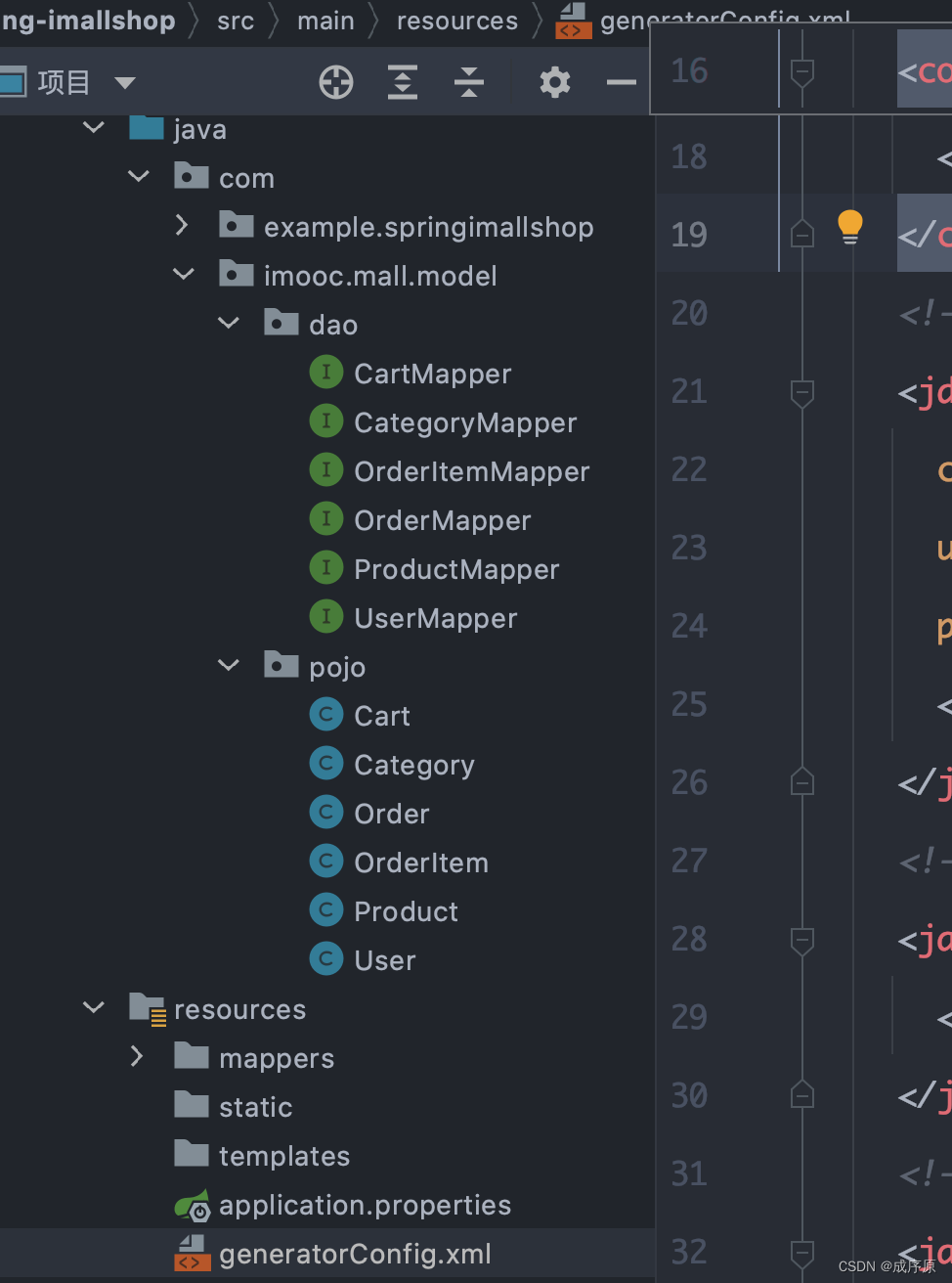Click the lightbulb intention icon on line 19

click(849, 225)
